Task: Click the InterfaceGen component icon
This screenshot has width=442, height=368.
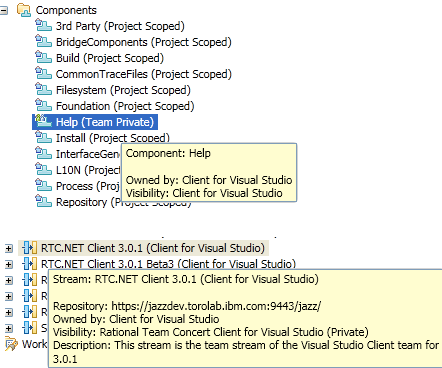Action: coord(43,153)
